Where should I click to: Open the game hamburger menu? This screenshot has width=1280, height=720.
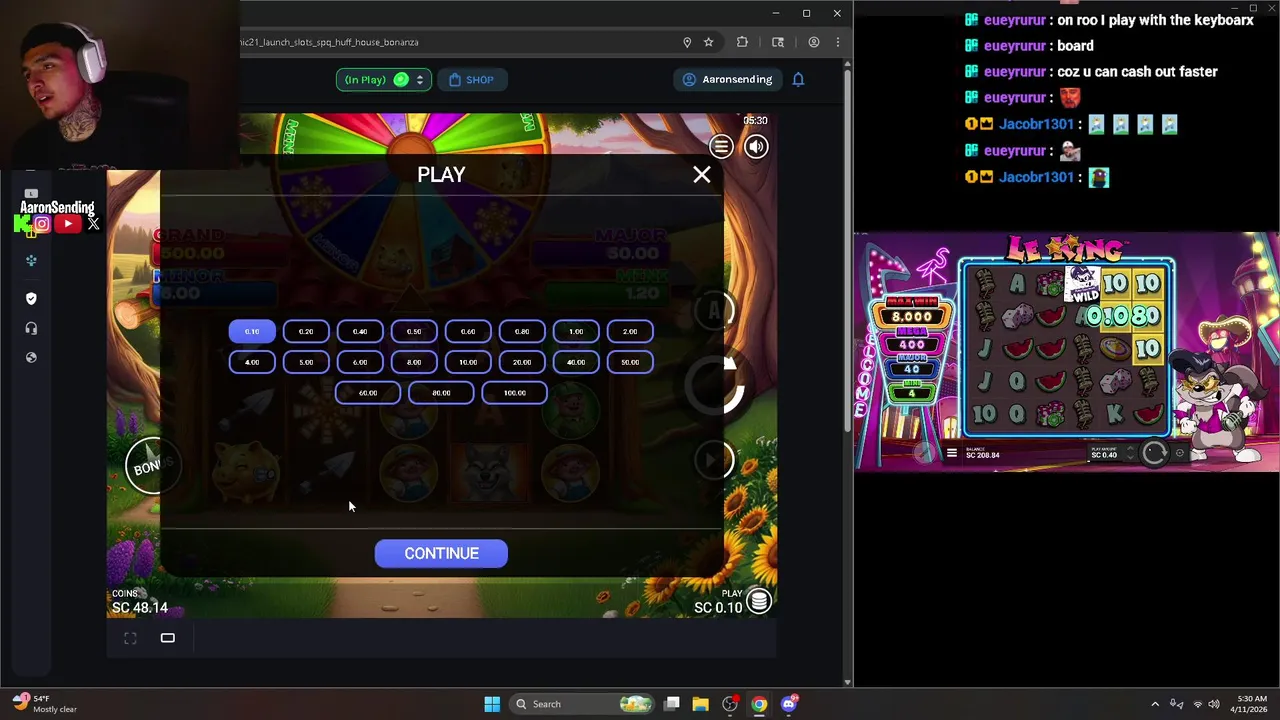tap(721, 147)
